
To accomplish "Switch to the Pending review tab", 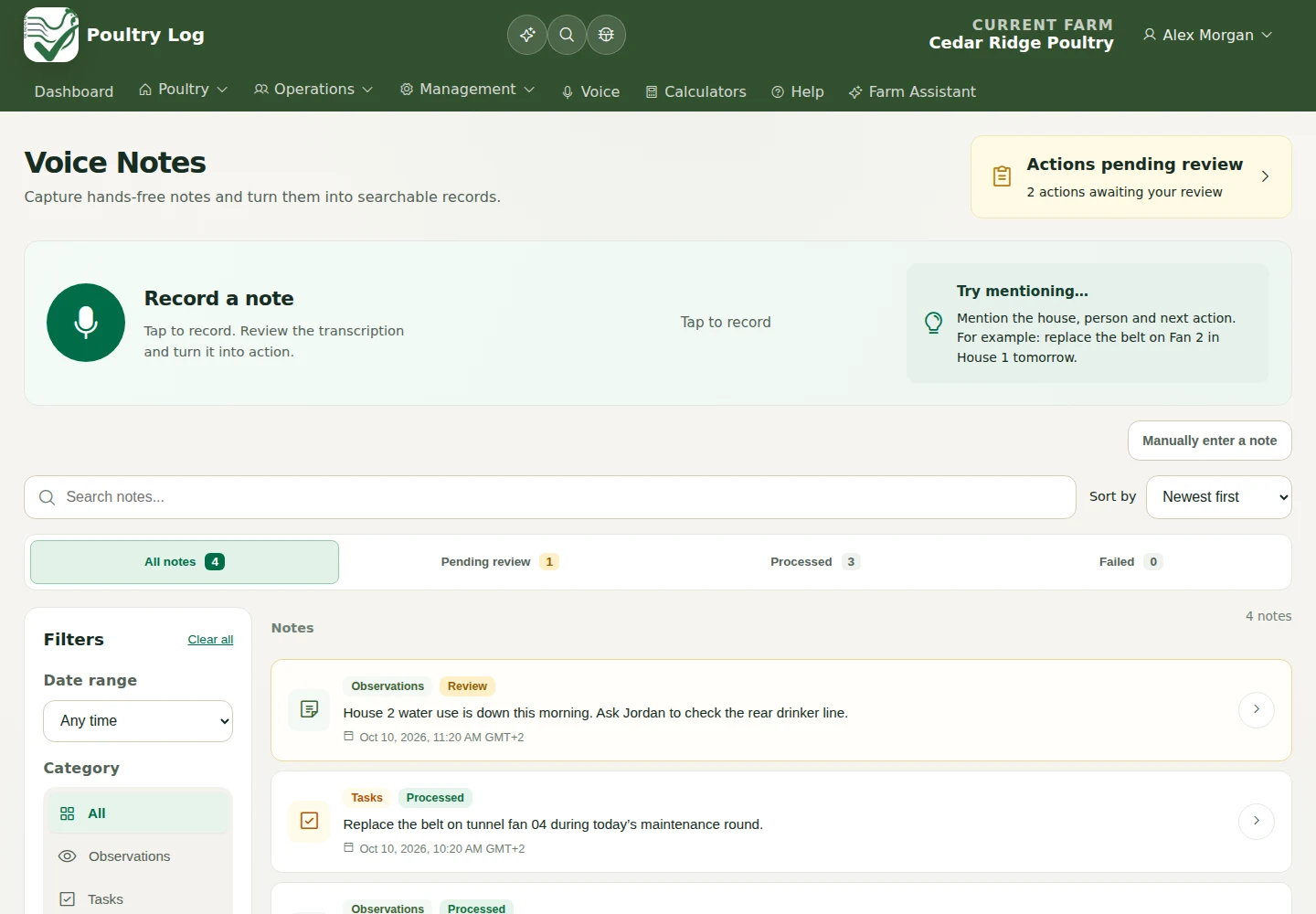I will pos(500,562).
